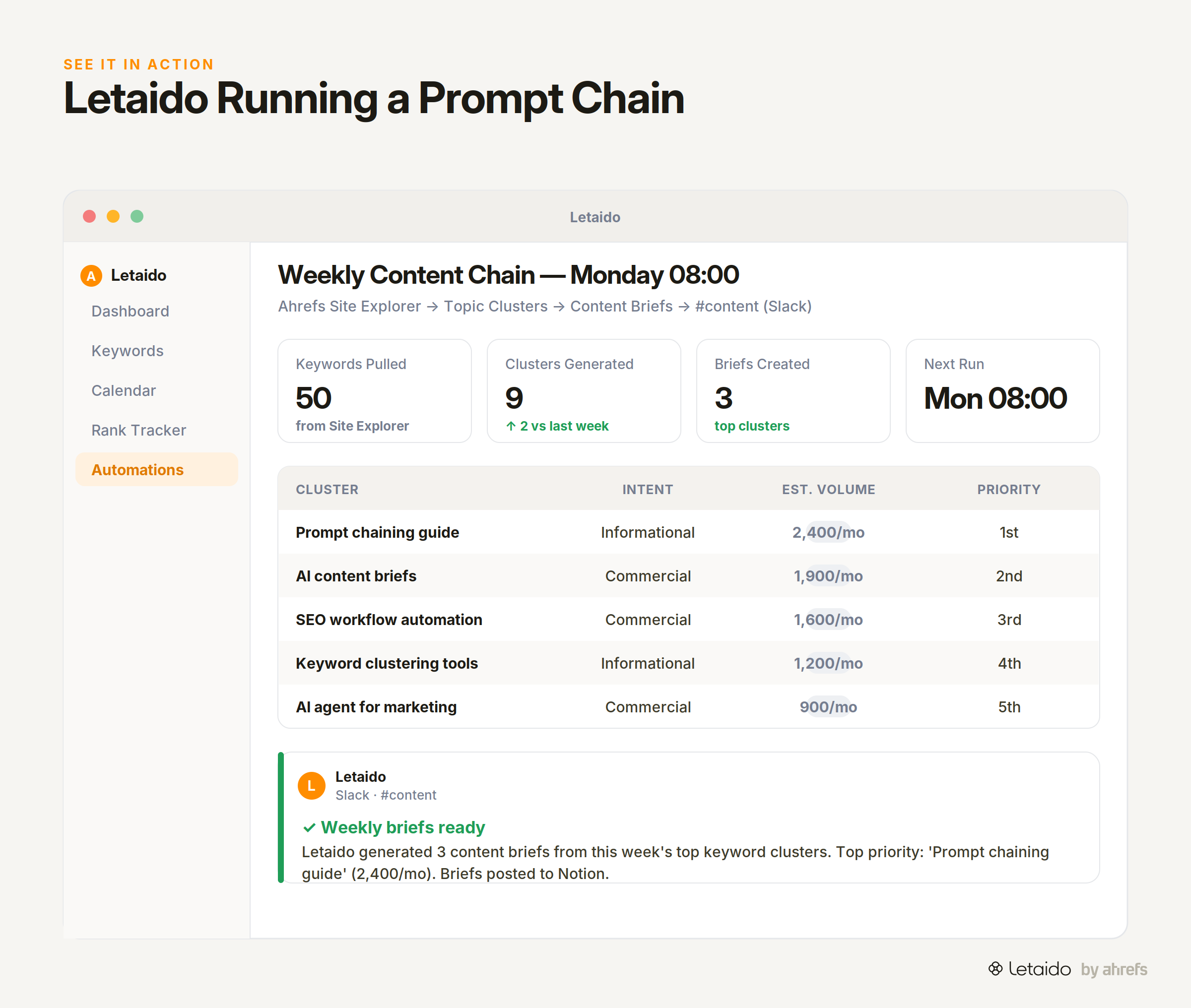Click the EST. VOLUME column header
The height and width of the screenshot is (1008, 1191).
(x=829, y=490)
